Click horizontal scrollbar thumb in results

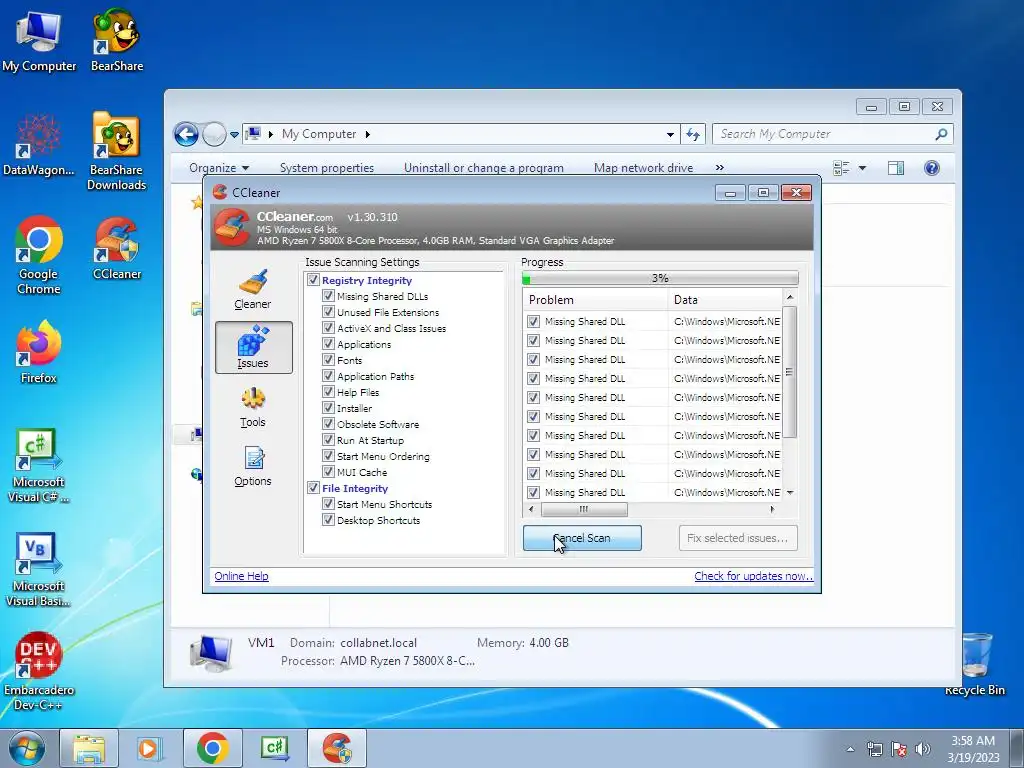(584, 509)
